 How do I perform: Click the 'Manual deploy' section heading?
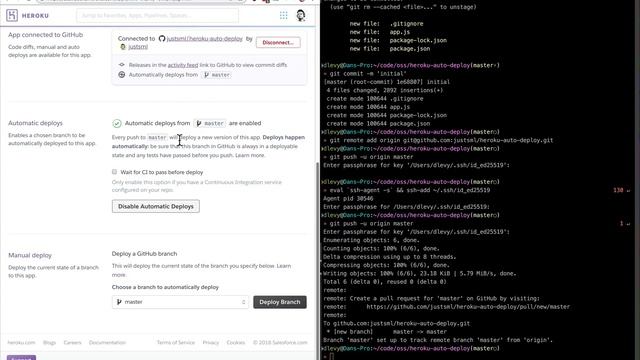click(30, 255)
